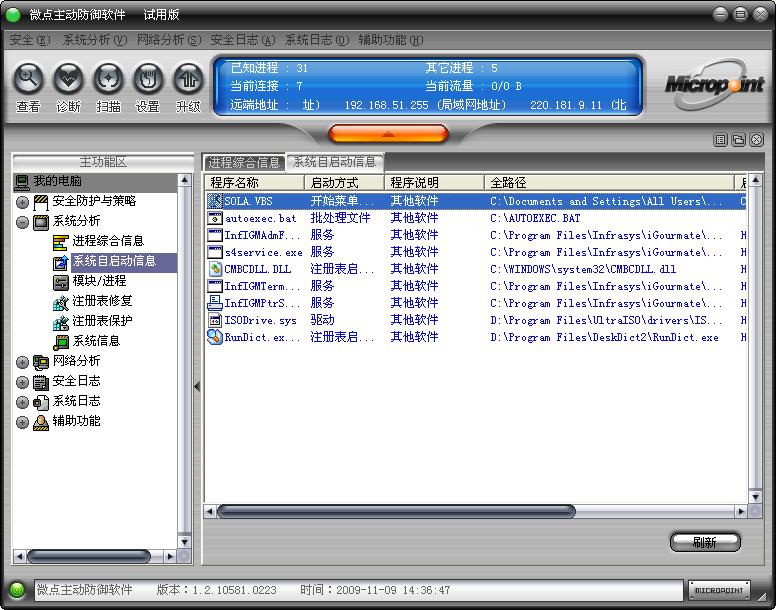This screenshot has width=776, height=610.
Task: Expand the 安全防护与策略 node
Action: click(22, 202)
